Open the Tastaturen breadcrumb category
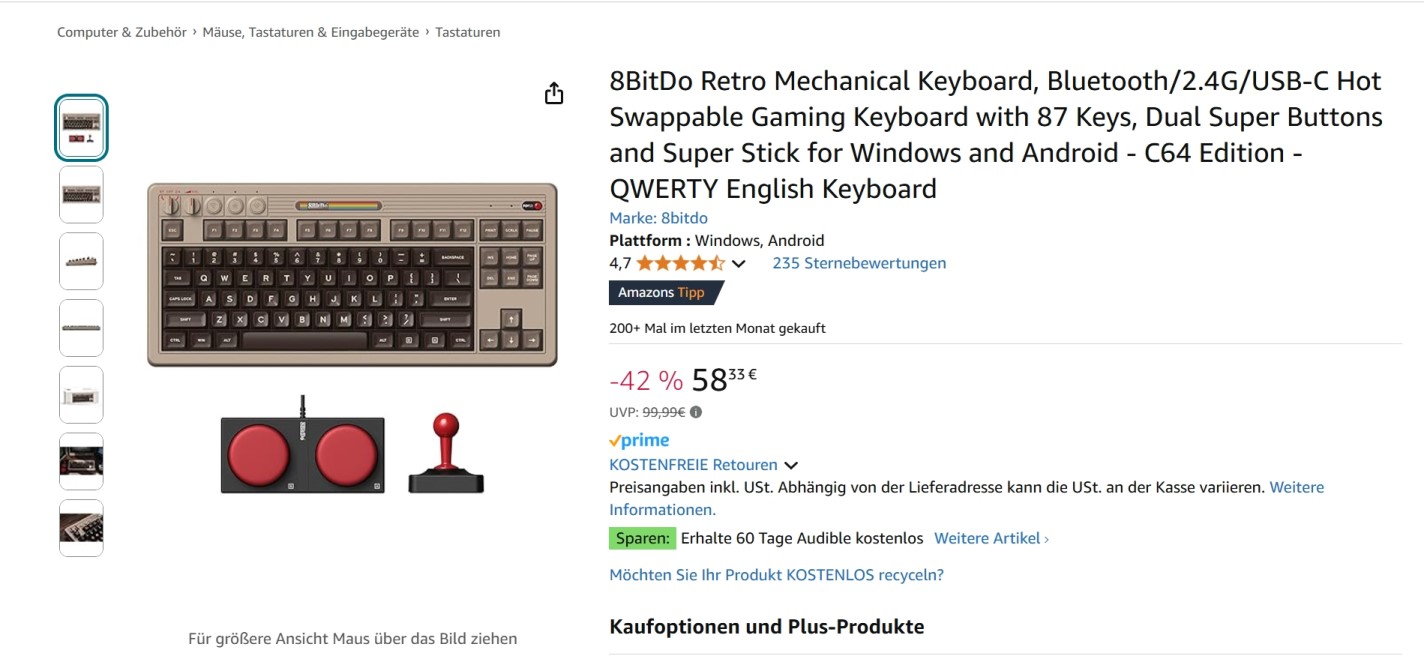The image size is (1424, 659). click(468, 32)
